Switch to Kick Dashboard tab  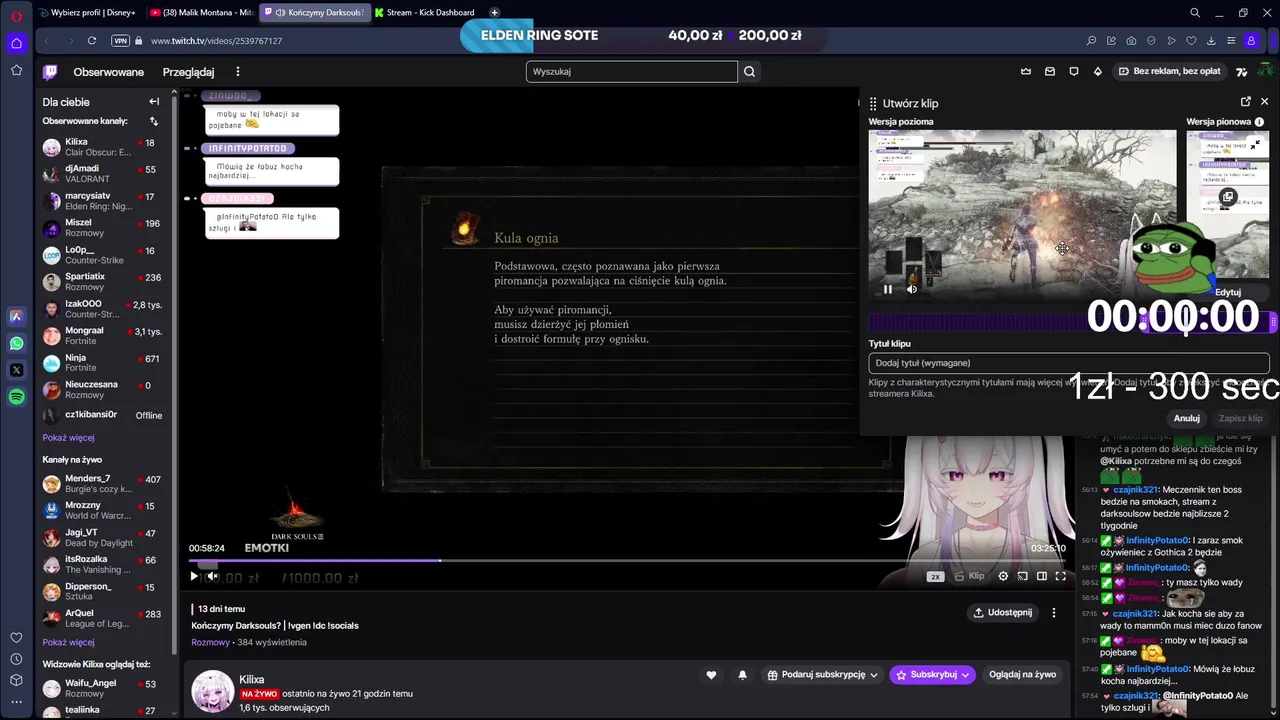click(425, 13)
